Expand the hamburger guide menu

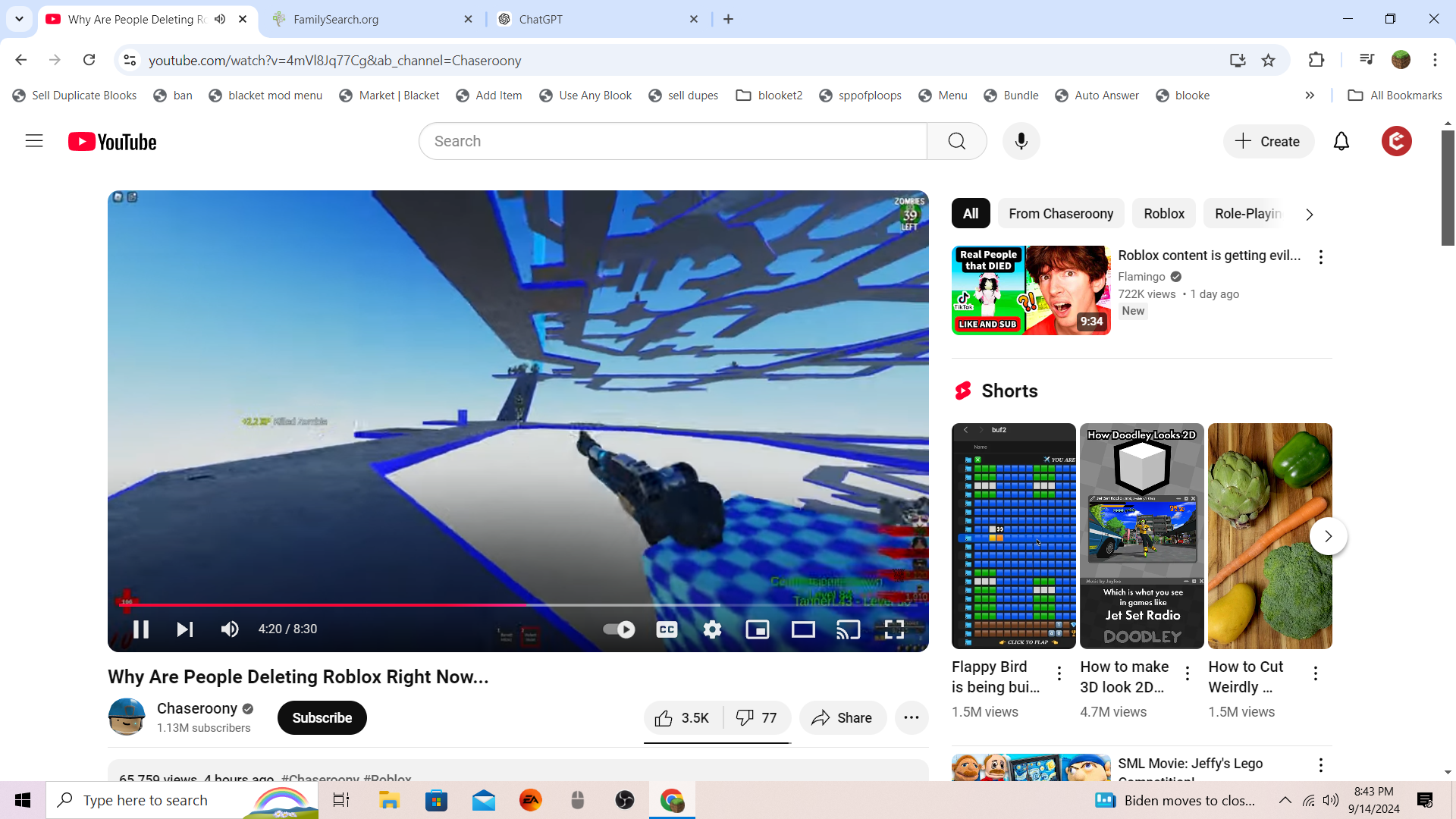[x=34, y=142]
